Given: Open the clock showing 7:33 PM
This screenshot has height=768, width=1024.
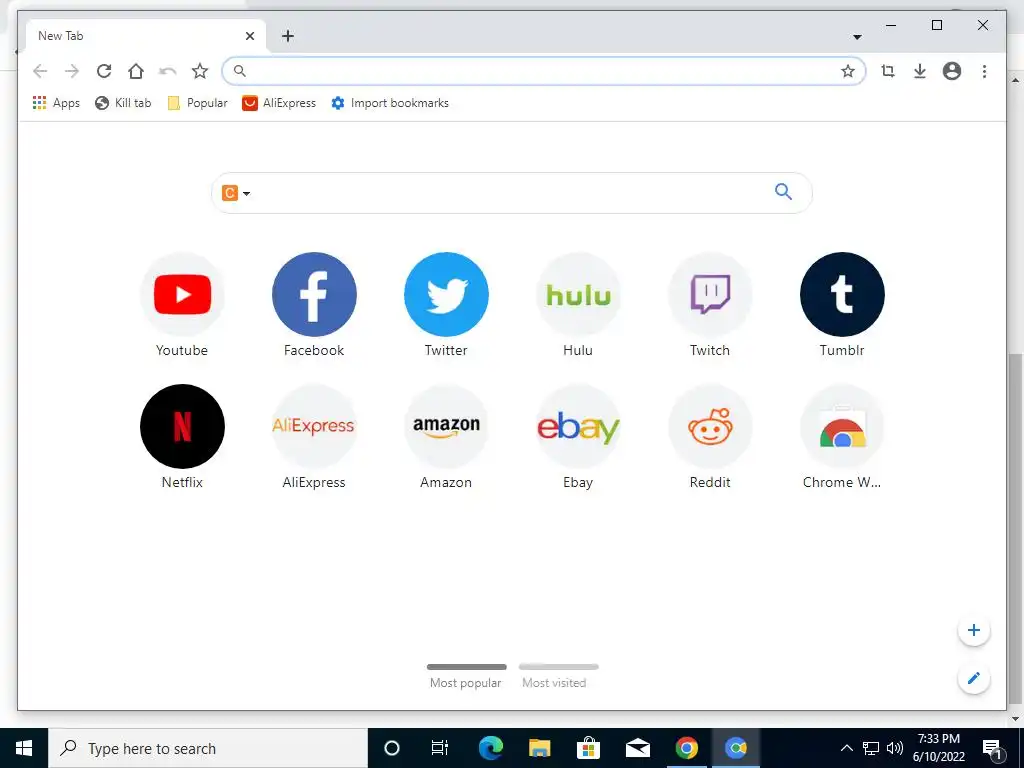Looking at the screenshot, I should pos(938,748).
